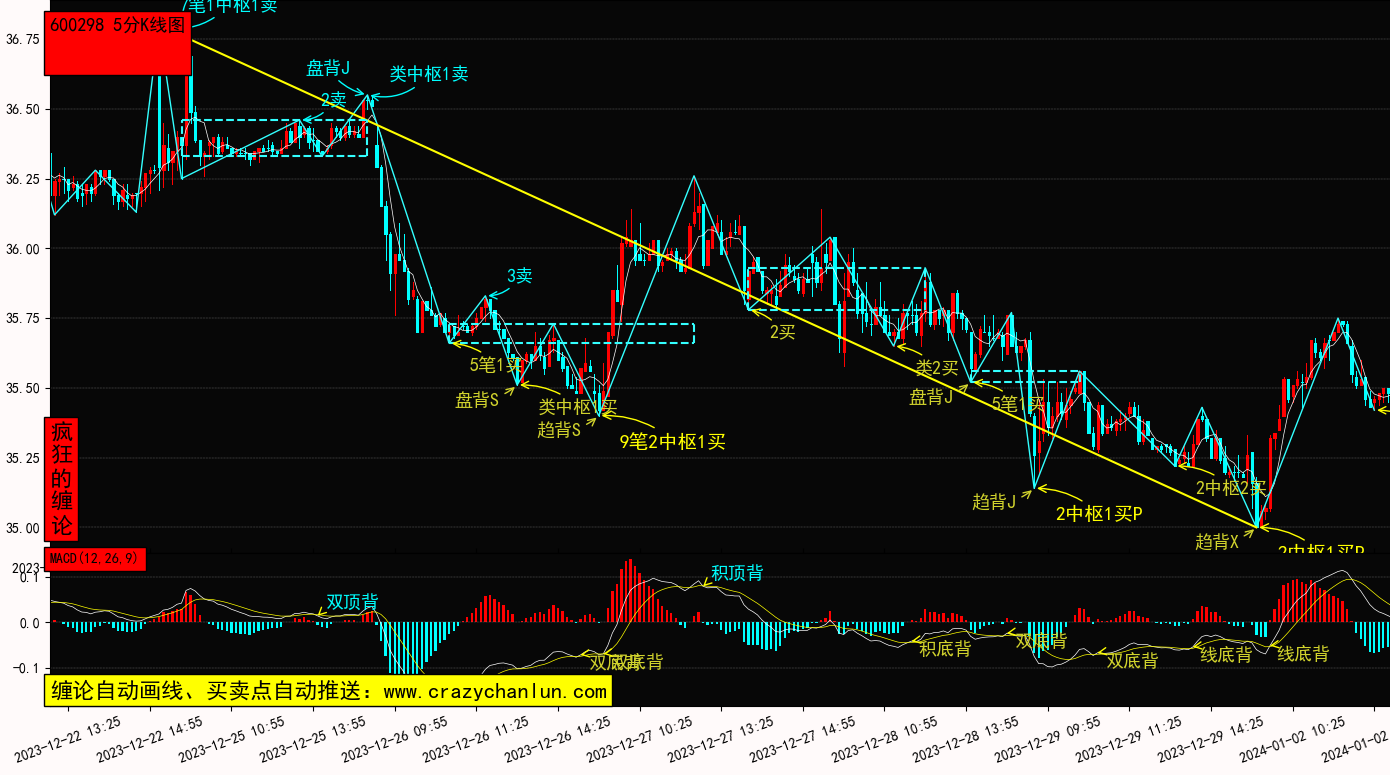Click the 双顶背 label in MACD panel
Image resolution: width=1390 pixels, height=775 pixels.
tap(352, 603)
